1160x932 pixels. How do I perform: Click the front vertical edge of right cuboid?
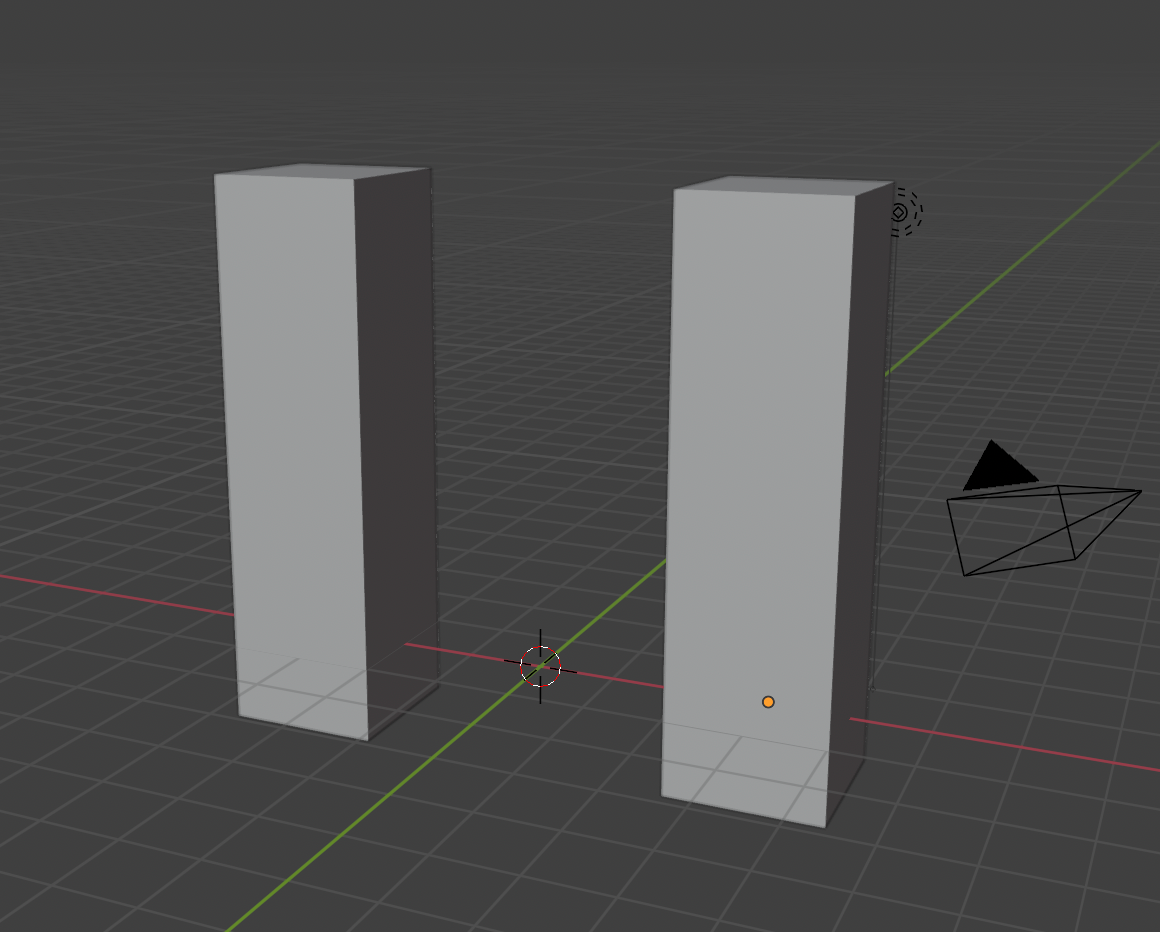click(841, 500)
